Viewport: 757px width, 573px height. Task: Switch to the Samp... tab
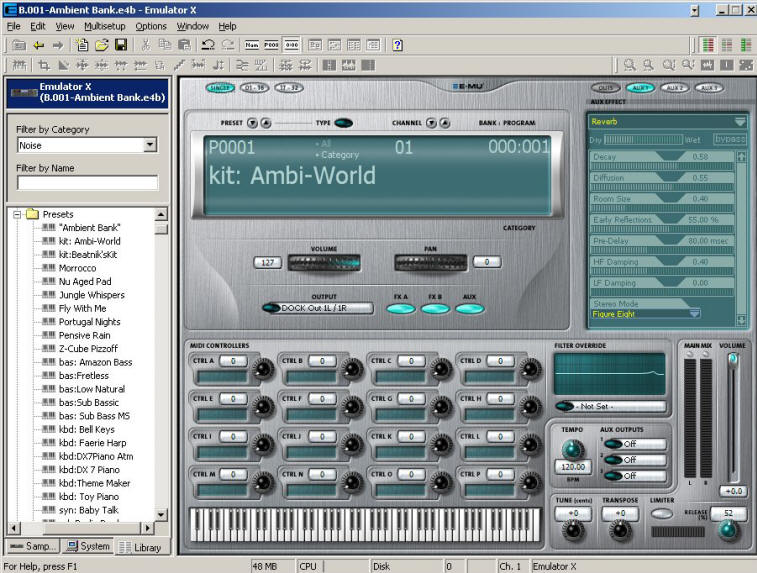point(32,546)
